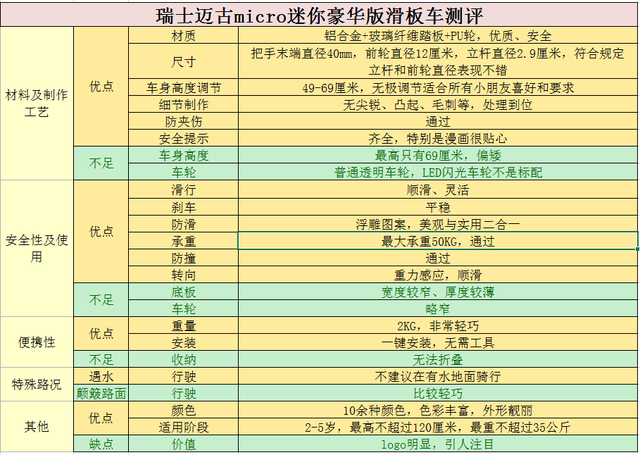The height and width of the screenshot is (455, 640).
Task: Click the cell '比较轻巧'
Action: coord(438,393)
